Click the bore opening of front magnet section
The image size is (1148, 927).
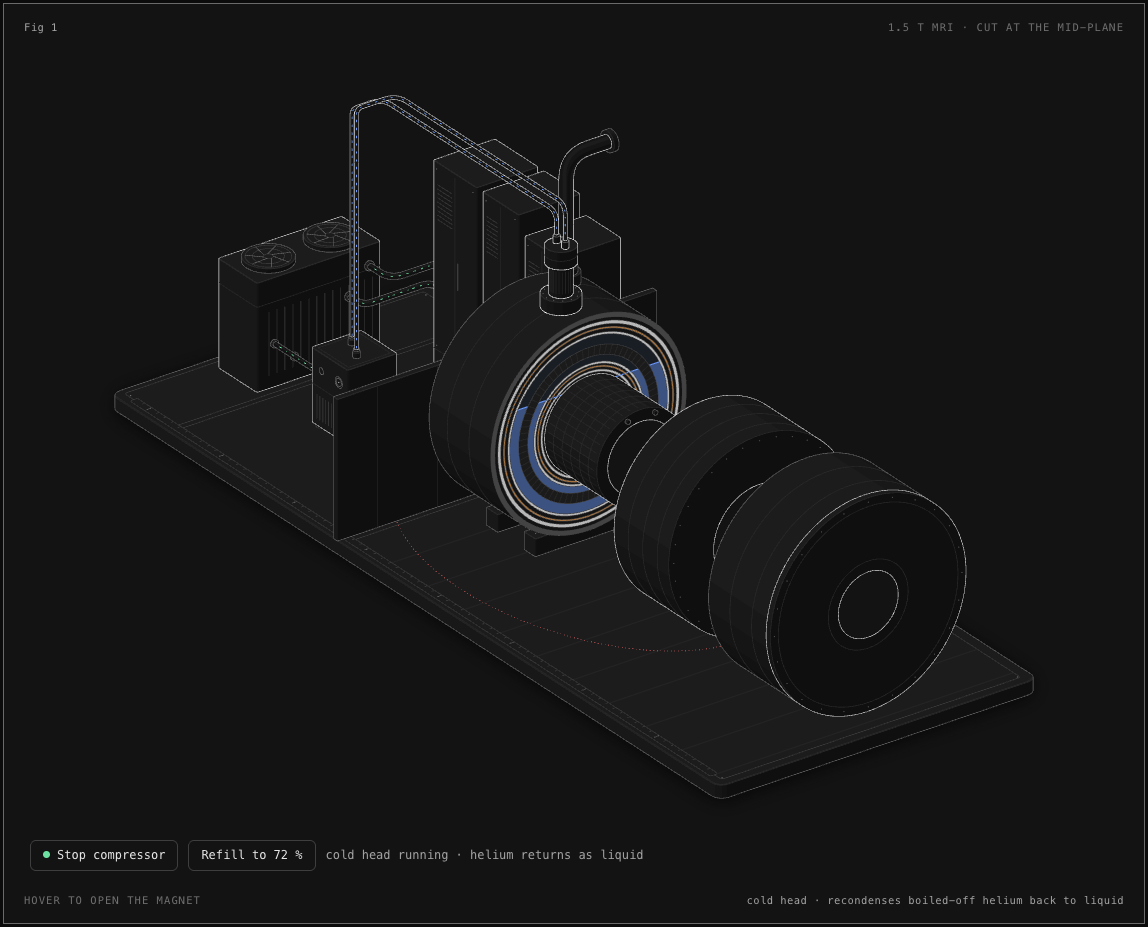pyautogui.click(x=868, y=604)
